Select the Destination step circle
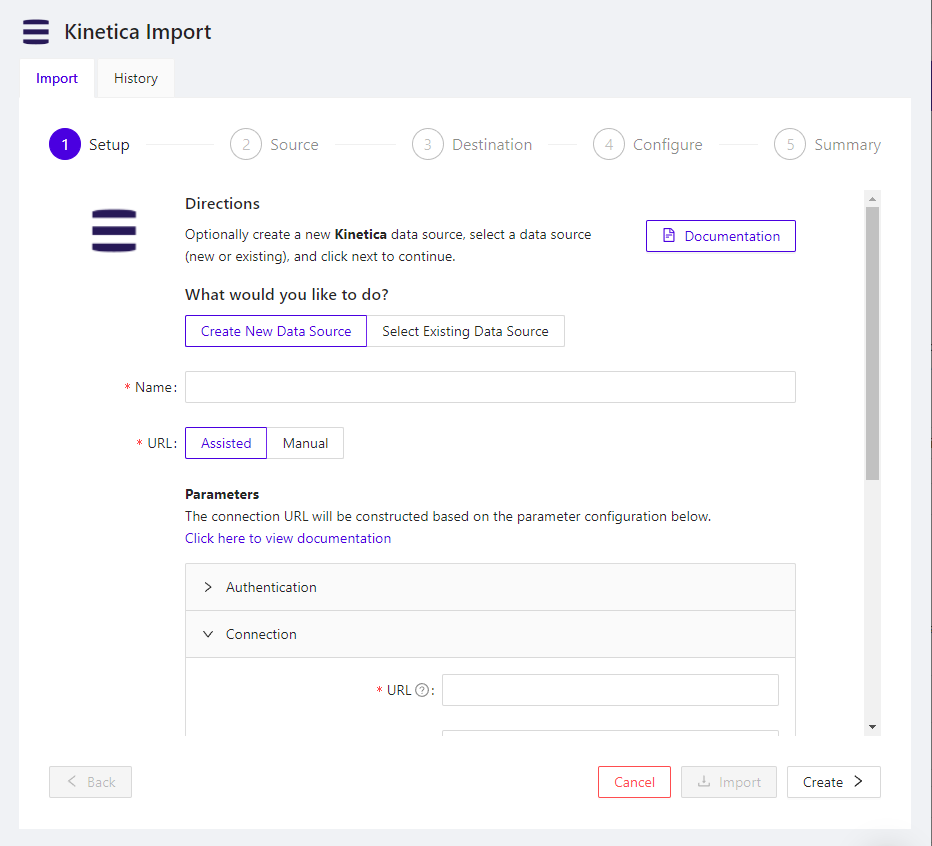The height and width of the screenshot is (846, 932). pos(428,144)
